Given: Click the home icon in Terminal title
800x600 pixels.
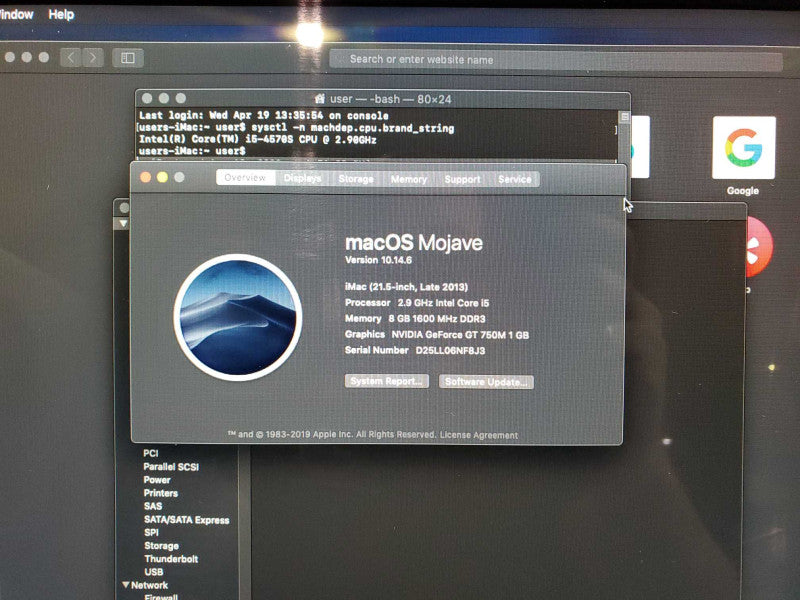Looking at the screenshot, I should pos(320,98).
